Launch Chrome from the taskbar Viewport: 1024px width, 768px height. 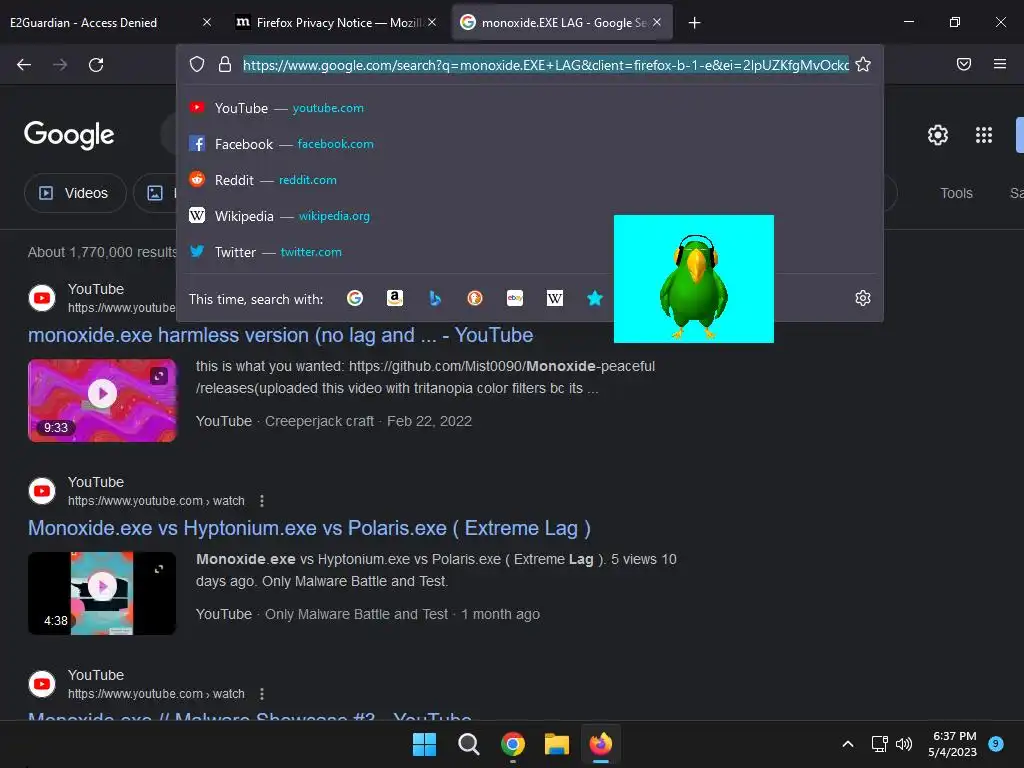[x=513, y=744]
